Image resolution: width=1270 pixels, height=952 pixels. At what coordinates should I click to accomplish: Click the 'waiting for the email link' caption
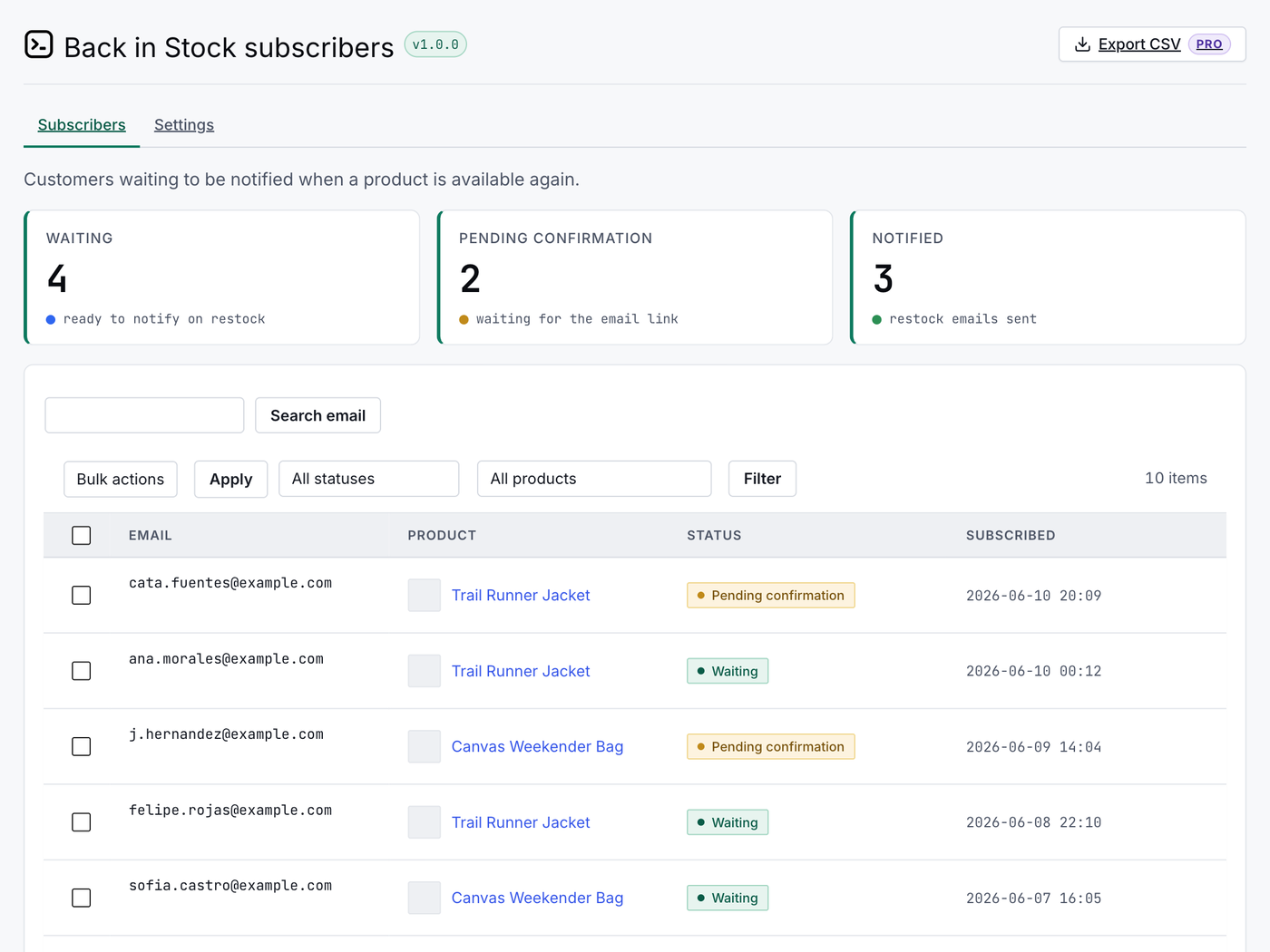pyautogui.click(x=577, y=319)
